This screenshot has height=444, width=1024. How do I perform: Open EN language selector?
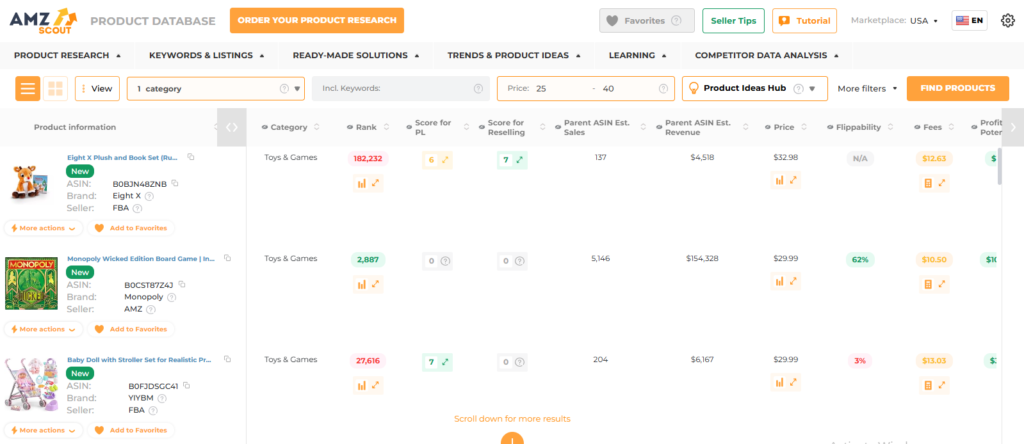pyautogui.click(x=970, y=21)
